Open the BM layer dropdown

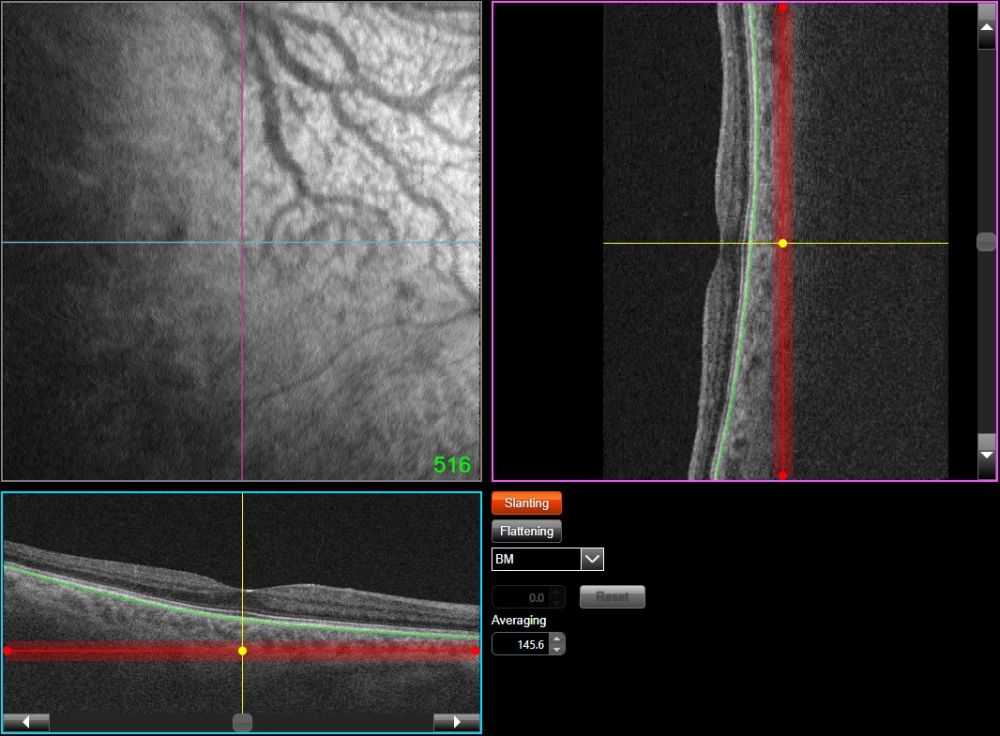[536, 559]
